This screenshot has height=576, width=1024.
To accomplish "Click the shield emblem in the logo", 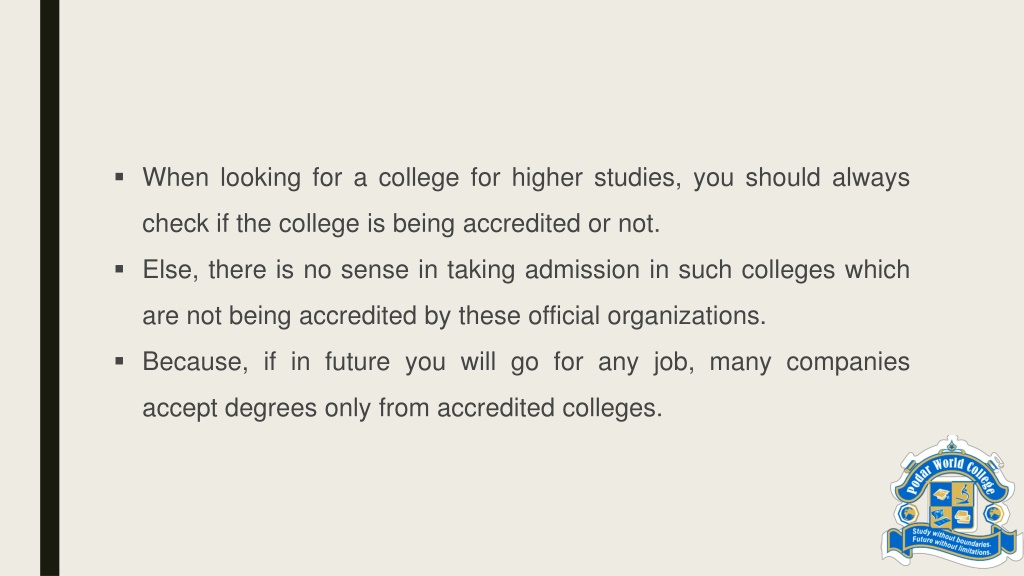I will [x=952, y=505].
